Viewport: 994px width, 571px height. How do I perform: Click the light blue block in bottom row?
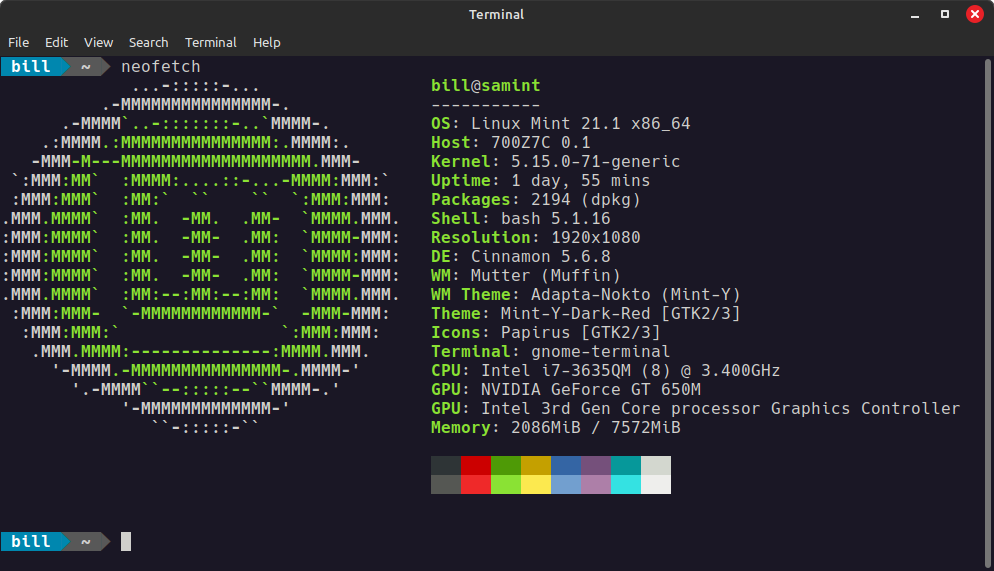[566, 484]
